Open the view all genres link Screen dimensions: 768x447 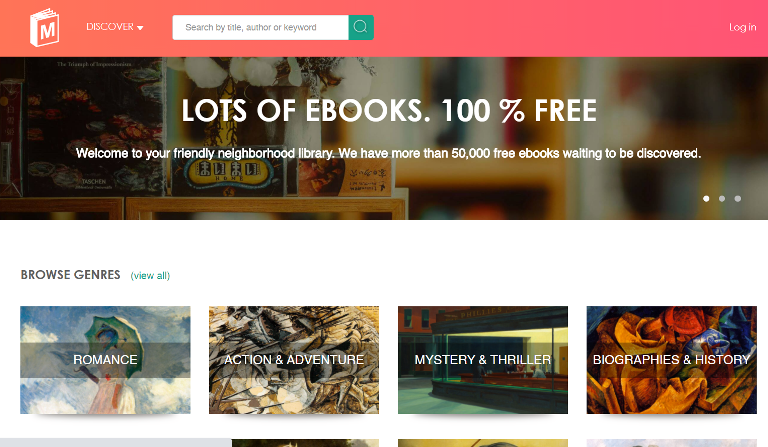click(x=150, y=276)
